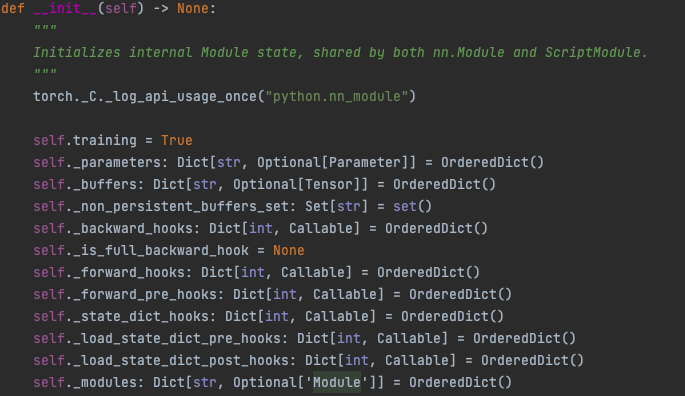The width and height of the screenshot is (685, 396).
Task: Click the None return type annotation
Action: pyautogui.click(x=193, y=8)
